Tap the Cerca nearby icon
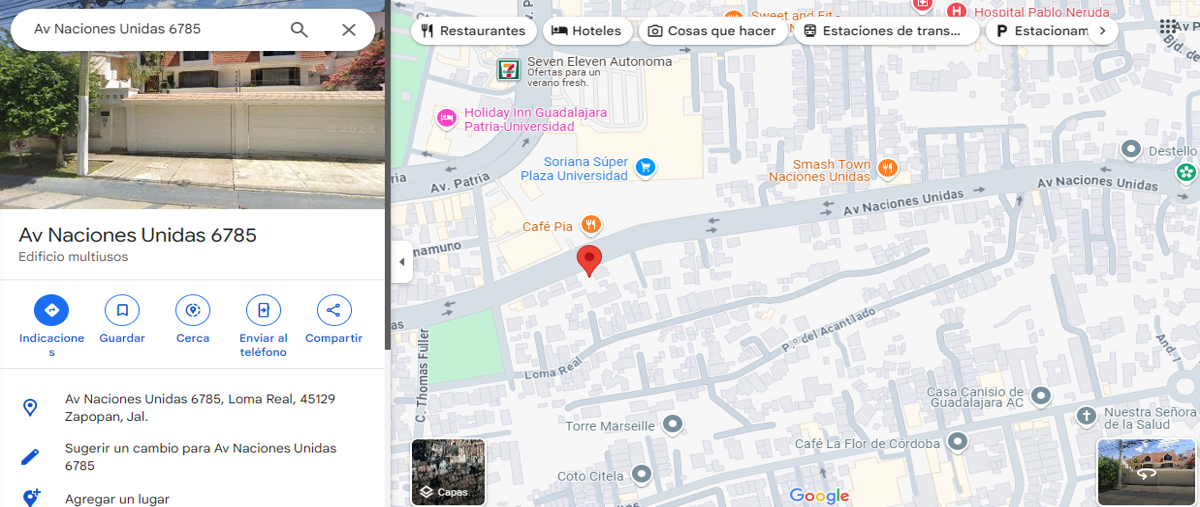The width and height of the screenshot is (1200, 507). (x=193, y=311)
